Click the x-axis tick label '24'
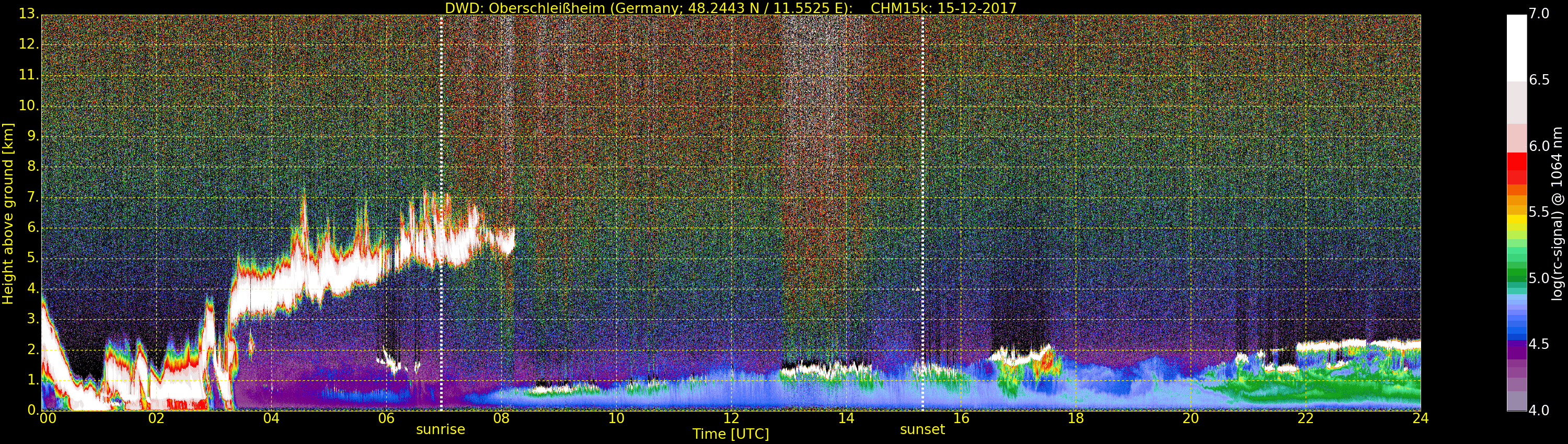 [x=1421, y=418]
